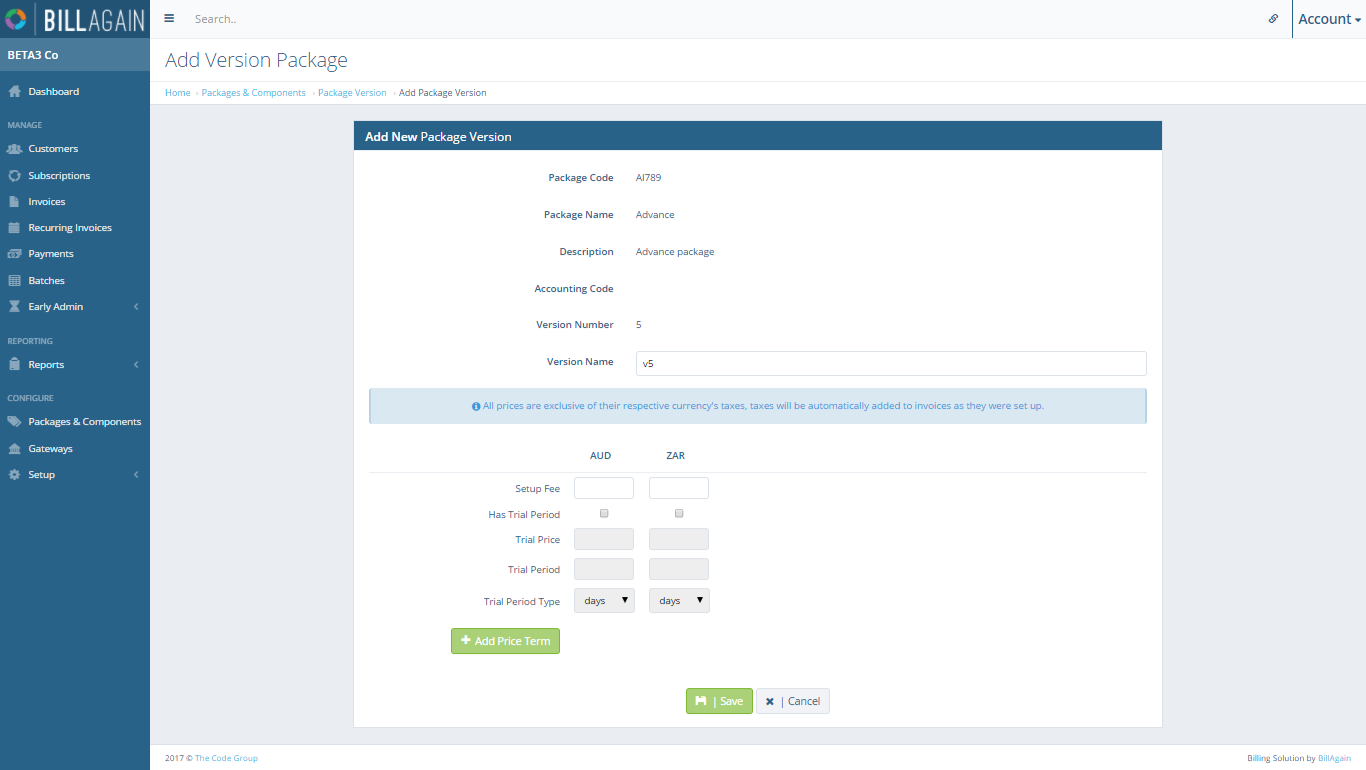Enable Has Trial Period for AUD
1366x770 pixels.
604,513
